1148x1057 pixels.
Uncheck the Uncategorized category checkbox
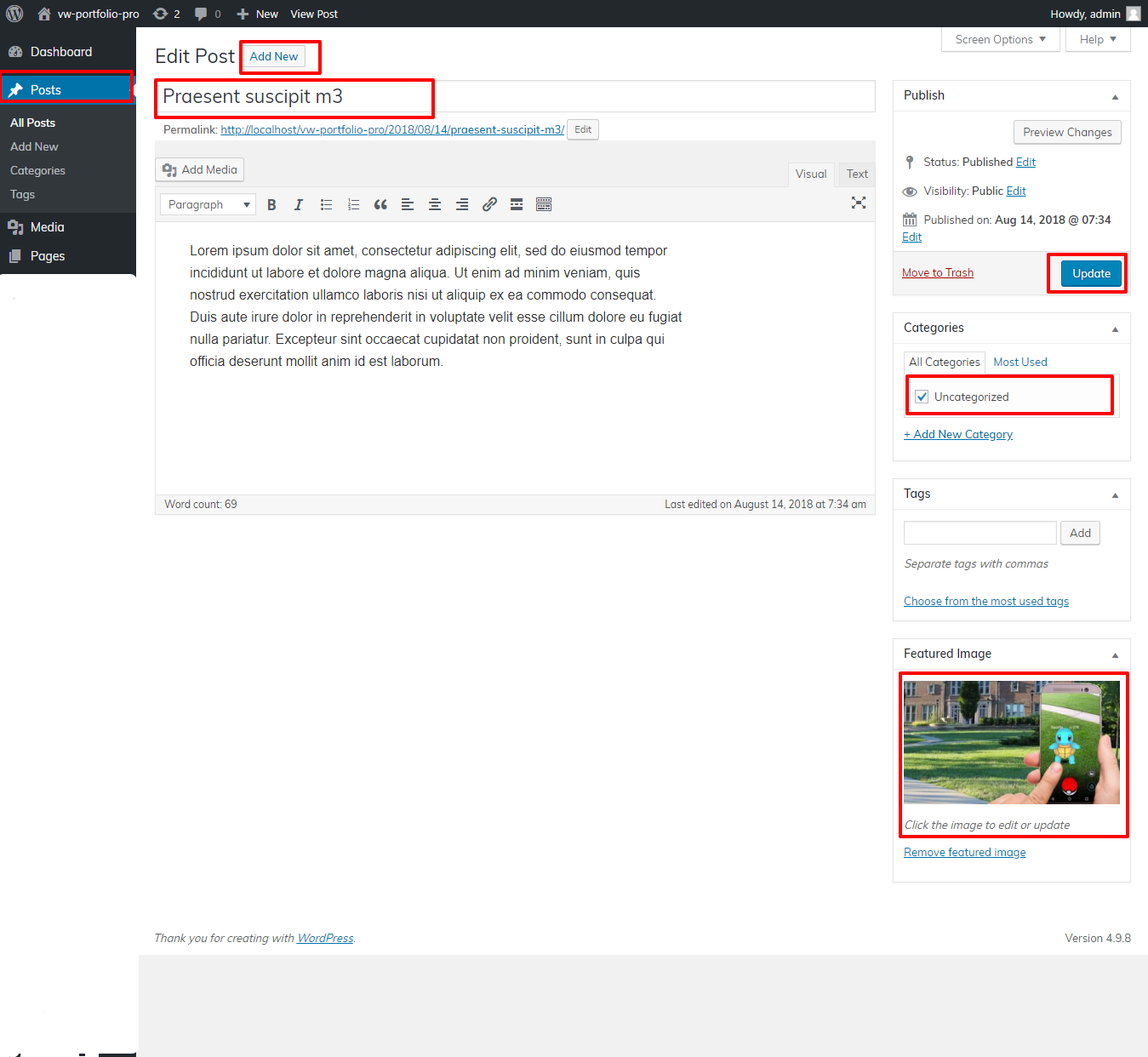[922, 397]
